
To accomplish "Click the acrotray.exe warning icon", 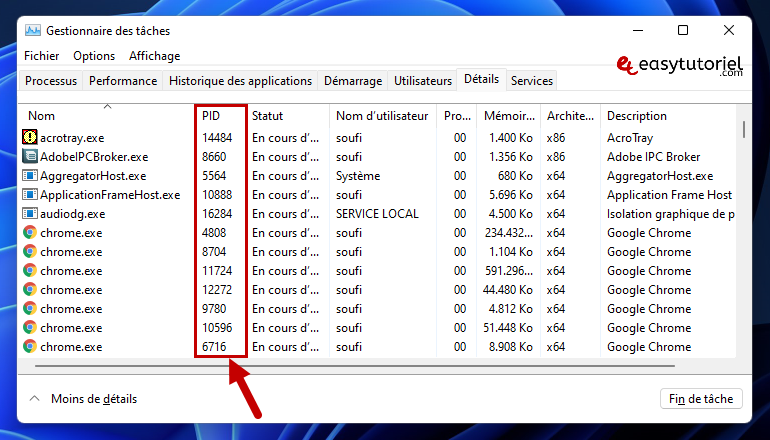I will [x=30, y=137].
